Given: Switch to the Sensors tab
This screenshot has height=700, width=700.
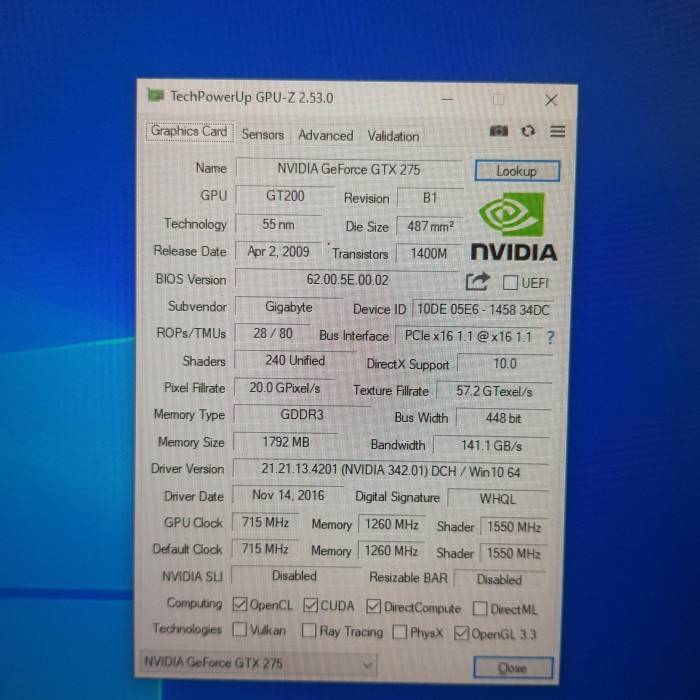Looking at the screenshot, I should [262, 134].
